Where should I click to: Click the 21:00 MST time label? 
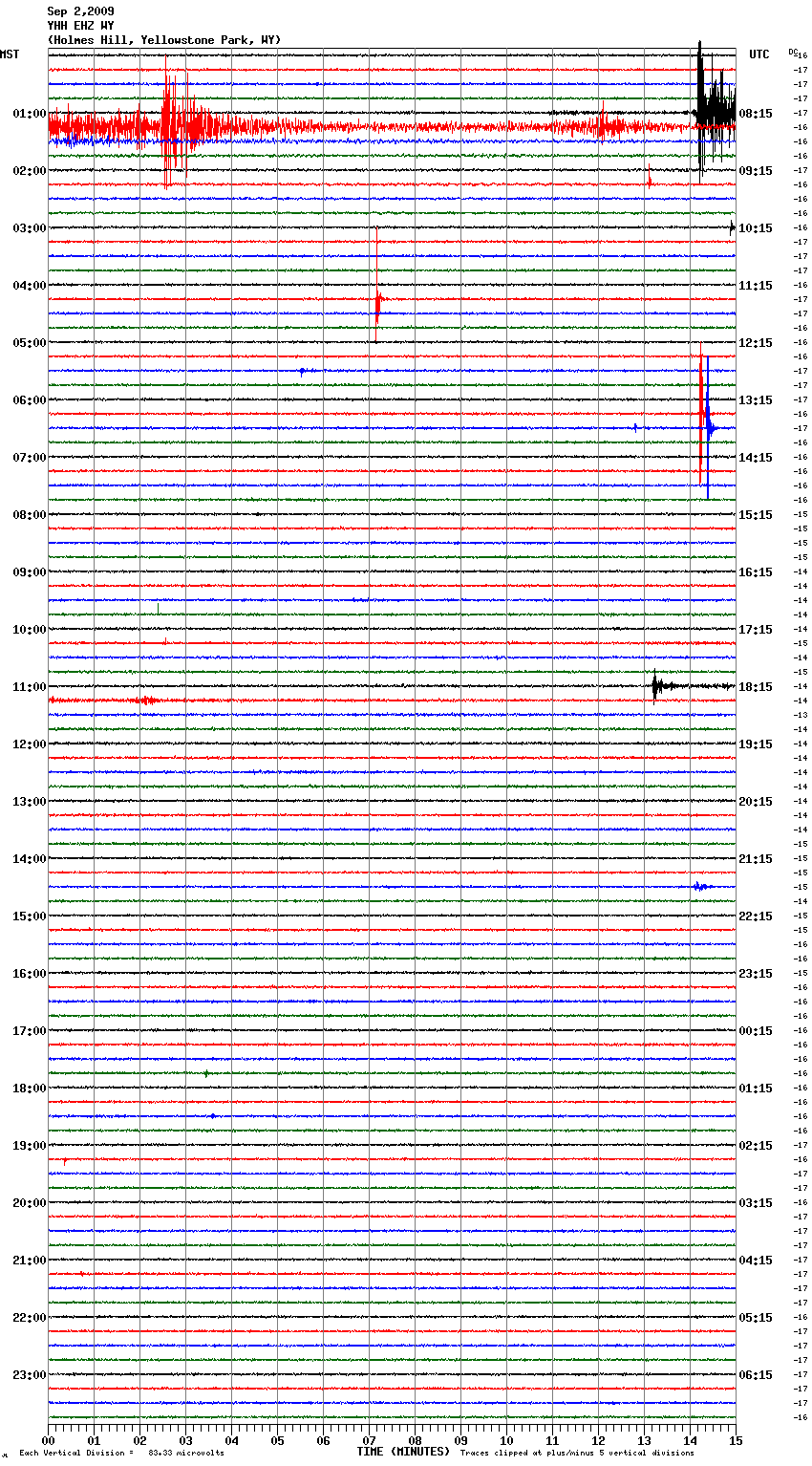coord(30,1261)
